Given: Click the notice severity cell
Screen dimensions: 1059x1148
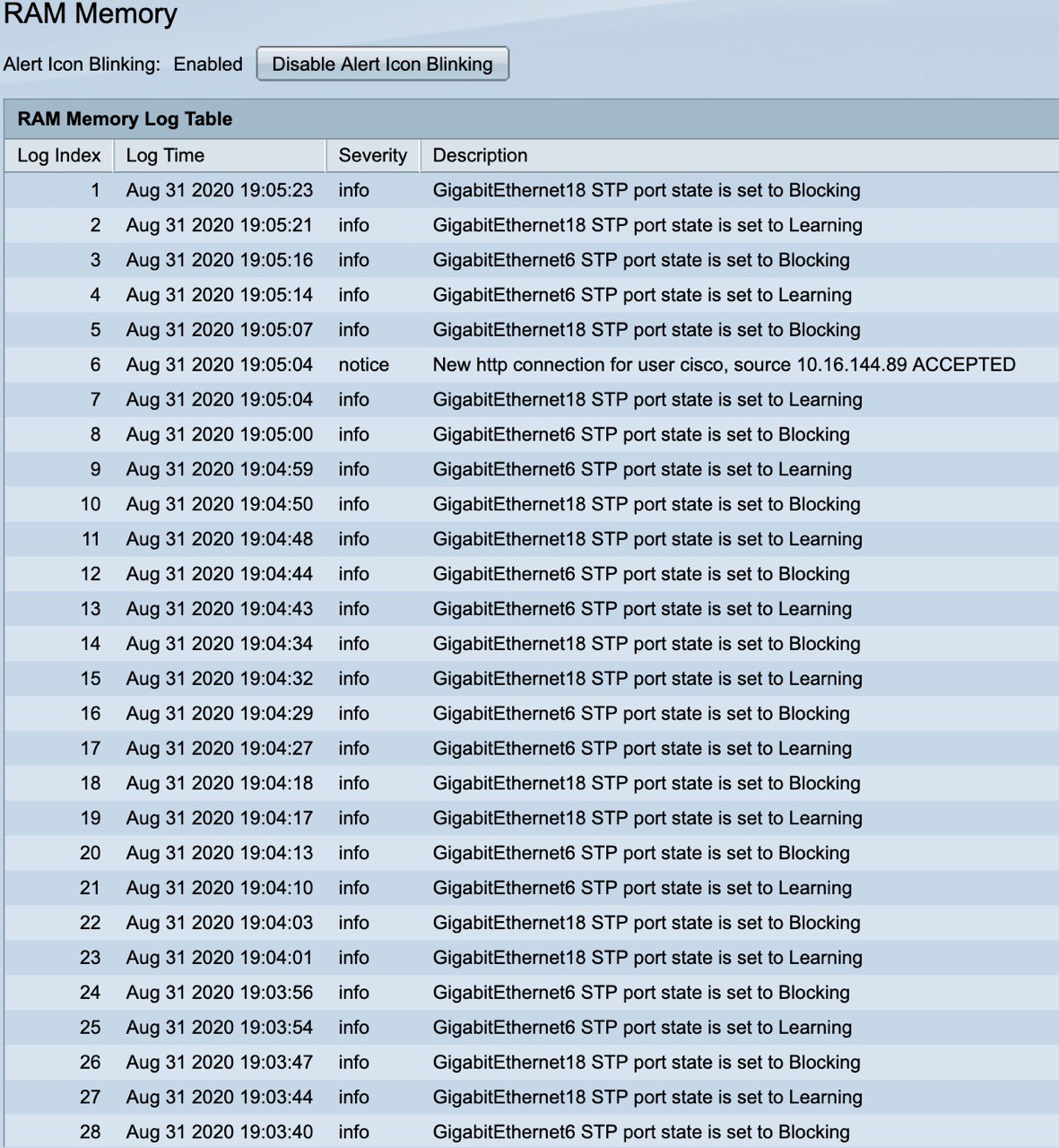Looking at the screenshot, I should click(x=364, y=365).
